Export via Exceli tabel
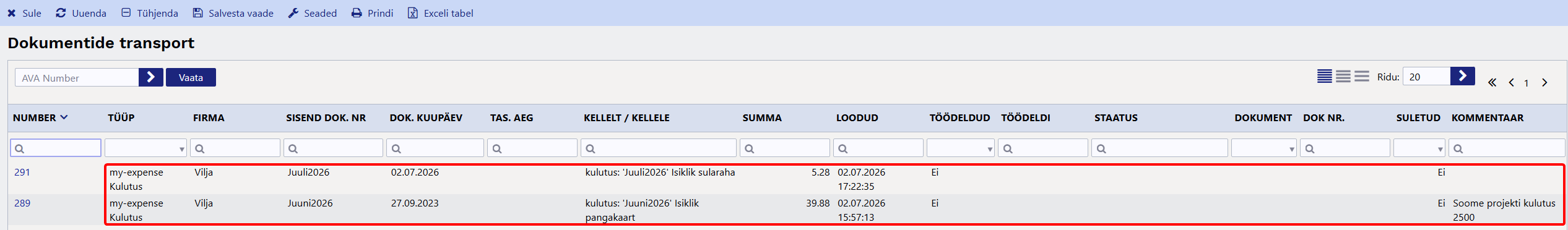The width and height of the screenshot is (1568, 230). click(441, 13)
